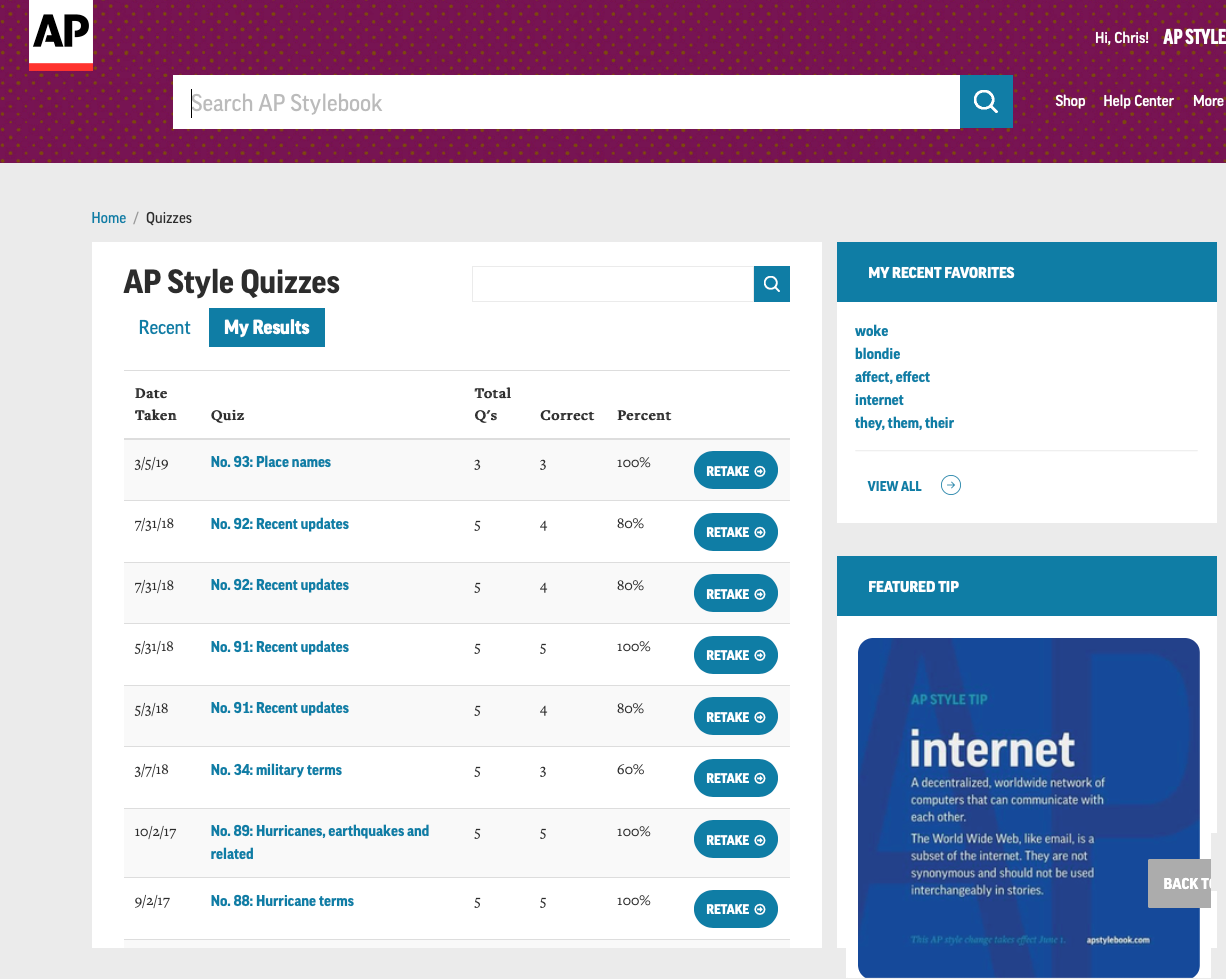Click the View All arrow circle icon
This screenshot has width=1226, height=979.
tap(951, 486)
